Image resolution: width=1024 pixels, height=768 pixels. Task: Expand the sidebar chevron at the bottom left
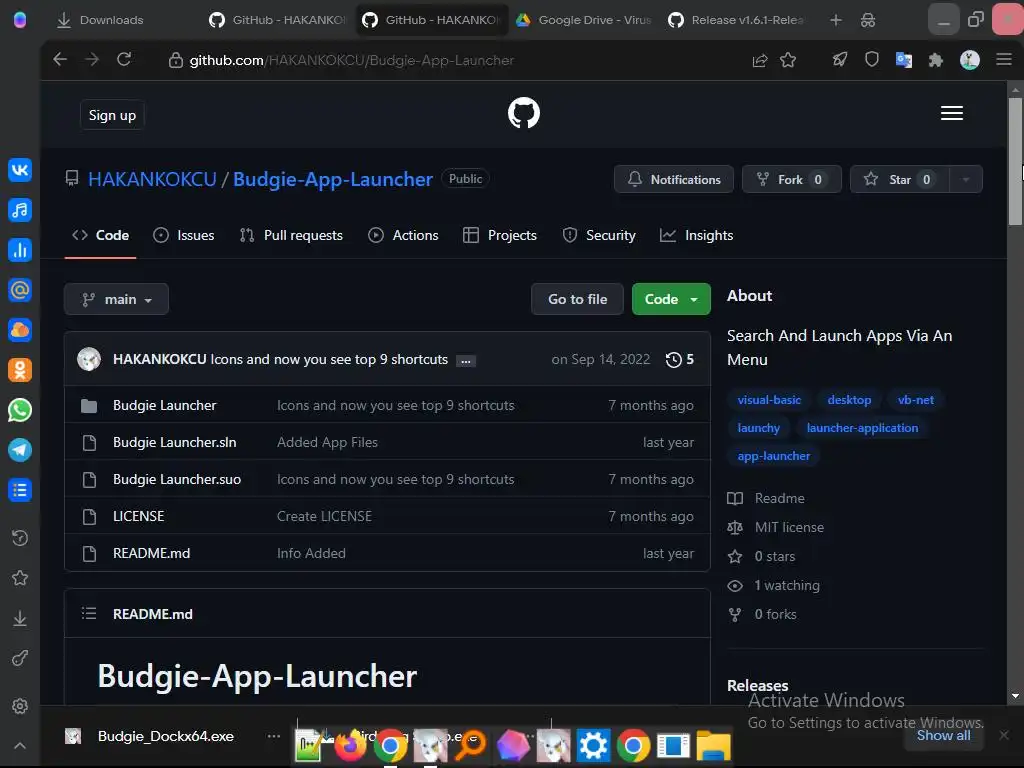tap(20, 745)
